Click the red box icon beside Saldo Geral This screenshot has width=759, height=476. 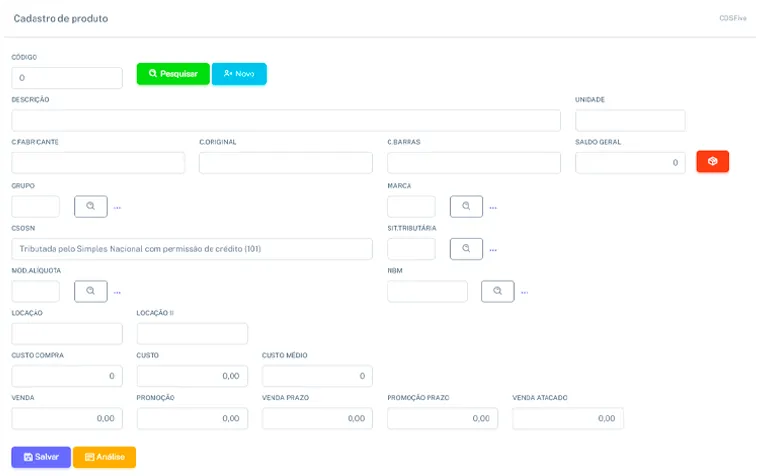tap(712, 161)
